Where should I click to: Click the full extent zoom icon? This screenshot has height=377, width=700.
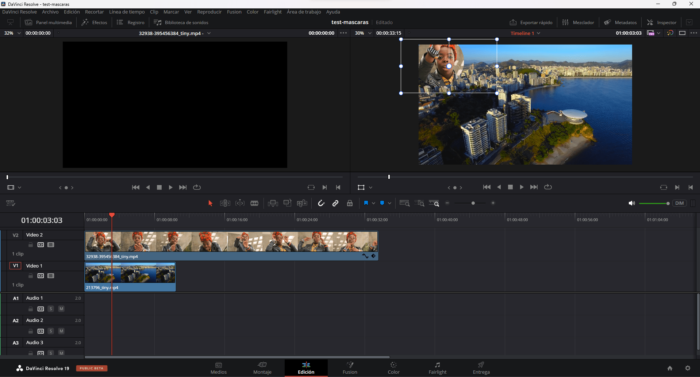[x=404, y=203]
